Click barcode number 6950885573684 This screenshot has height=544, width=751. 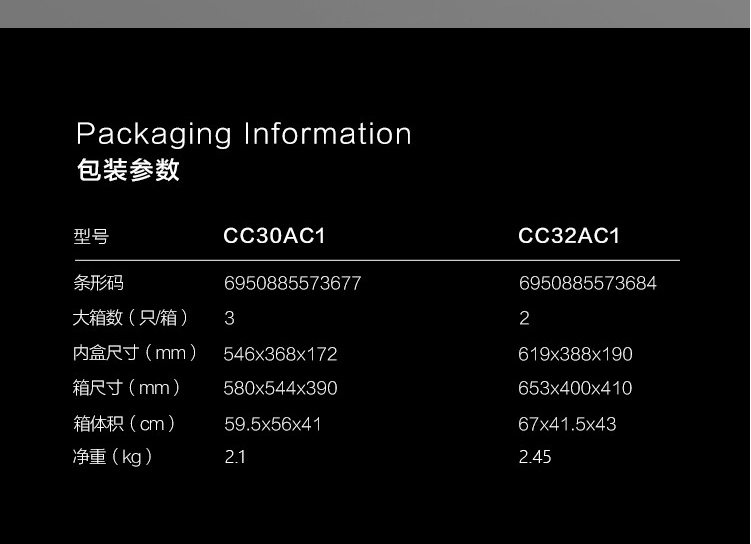point(587,284)
